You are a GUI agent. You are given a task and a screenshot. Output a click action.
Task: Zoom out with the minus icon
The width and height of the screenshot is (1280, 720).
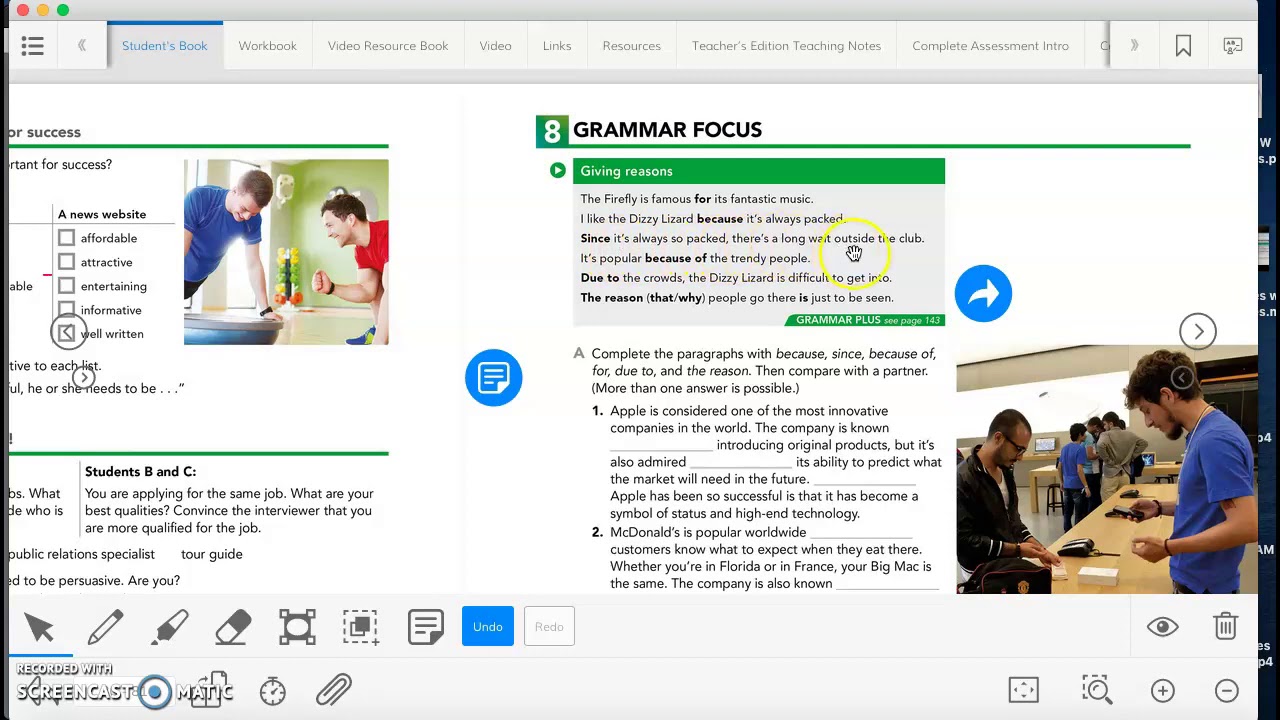(x=1227, y=690)
